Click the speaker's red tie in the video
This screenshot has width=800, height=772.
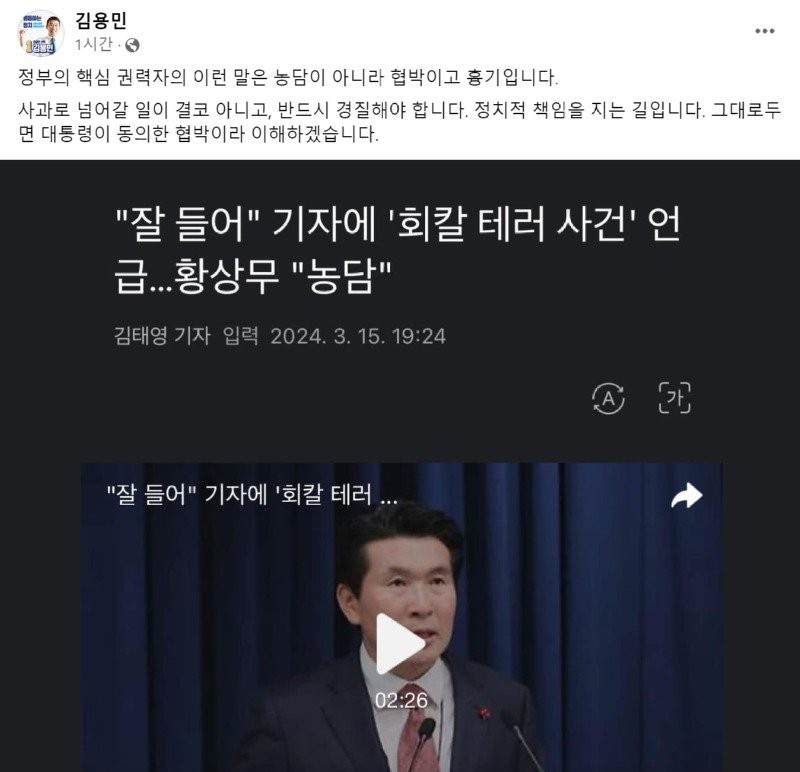click(416, 733)
